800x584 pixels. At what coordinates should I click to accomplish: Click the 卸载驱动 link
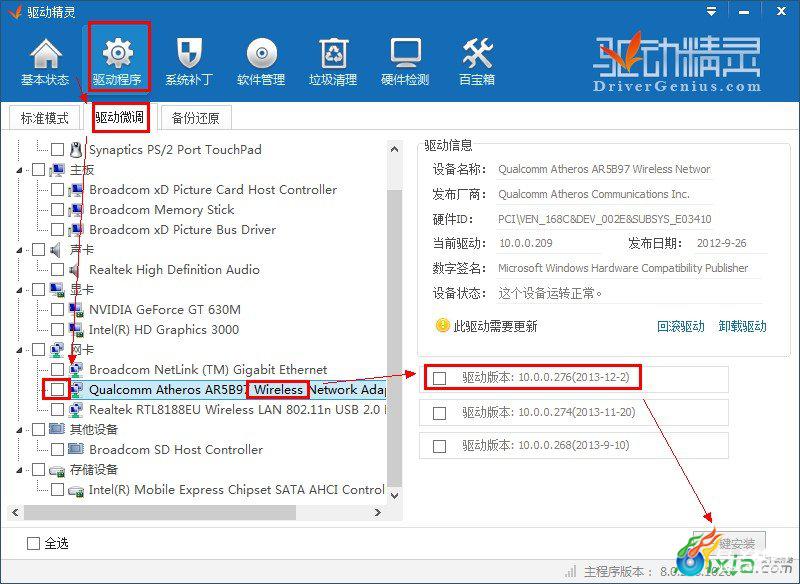(742, 326)
